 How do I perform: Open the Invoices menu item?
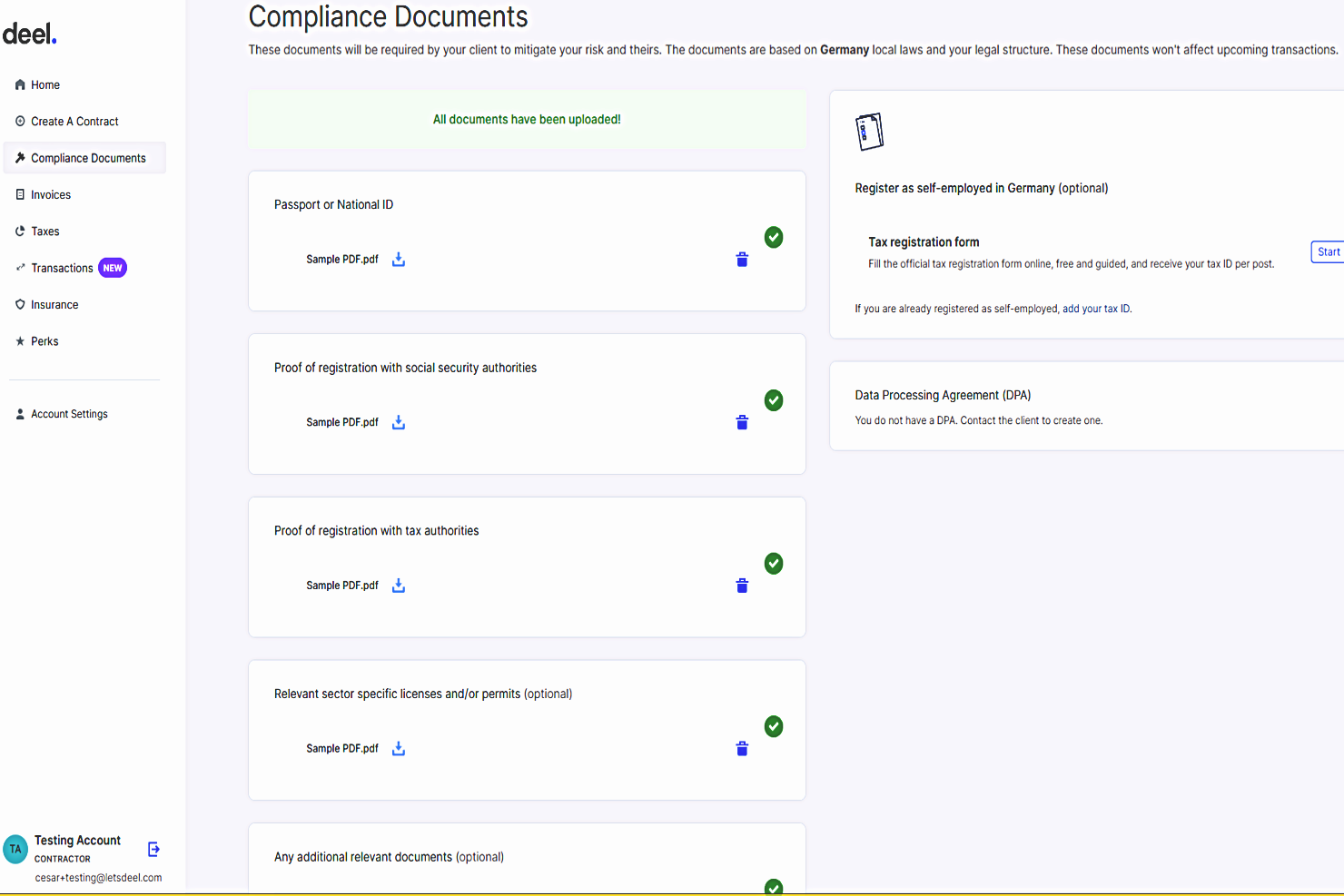coord(51,195)
